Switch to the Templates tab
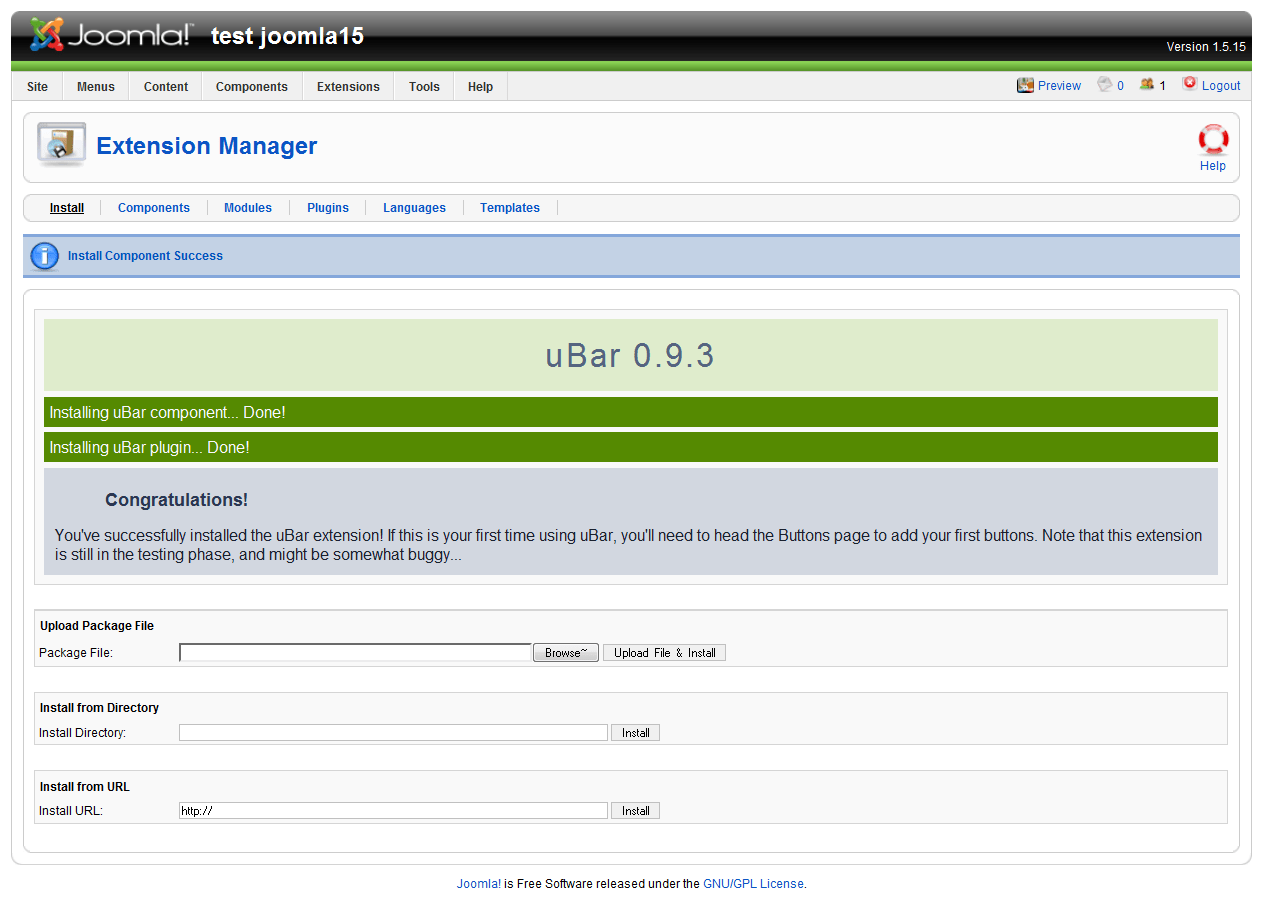 [x=510, y=208]
